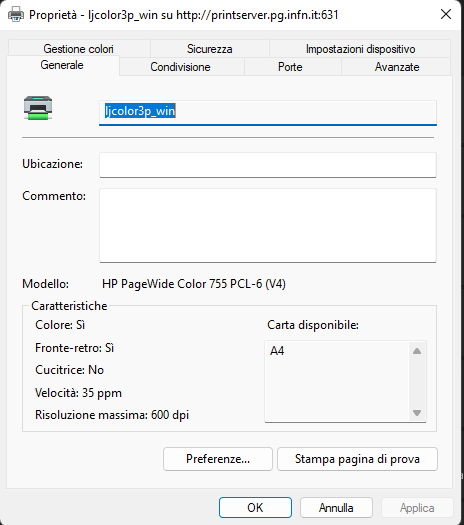Click the Ubicazione text field
This screenshot has height=525, width=464.
pyautogui.click(x=268, y=165)
